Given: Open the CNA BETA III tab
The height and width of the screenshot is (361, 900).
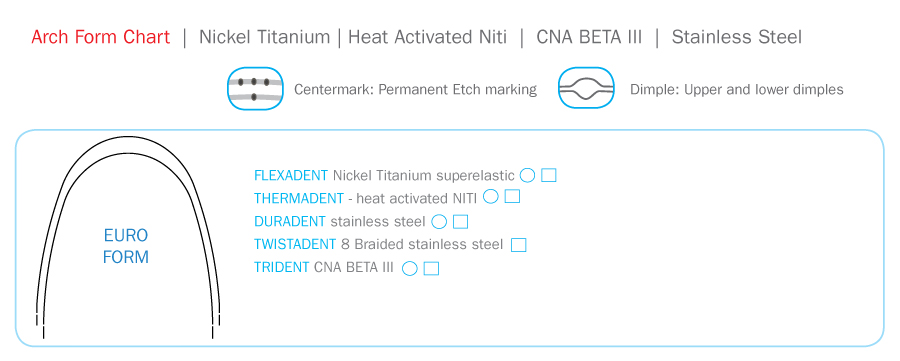Looking at the screenshot, I should coord(589,37).
